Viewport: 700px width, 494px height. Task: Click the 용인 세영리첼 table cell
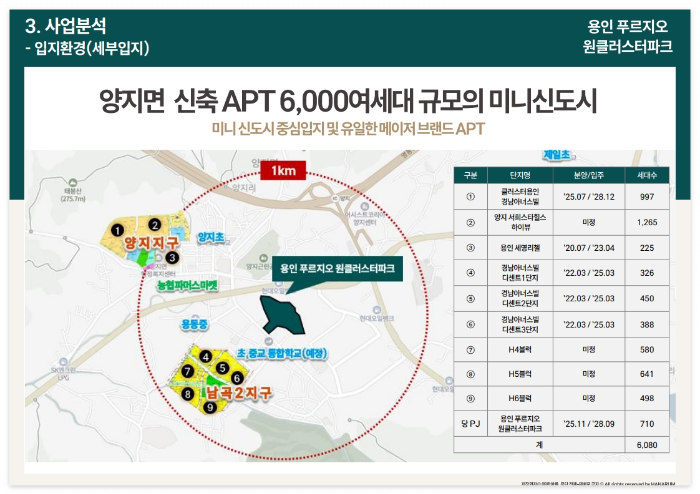click(x=520, y=248)
